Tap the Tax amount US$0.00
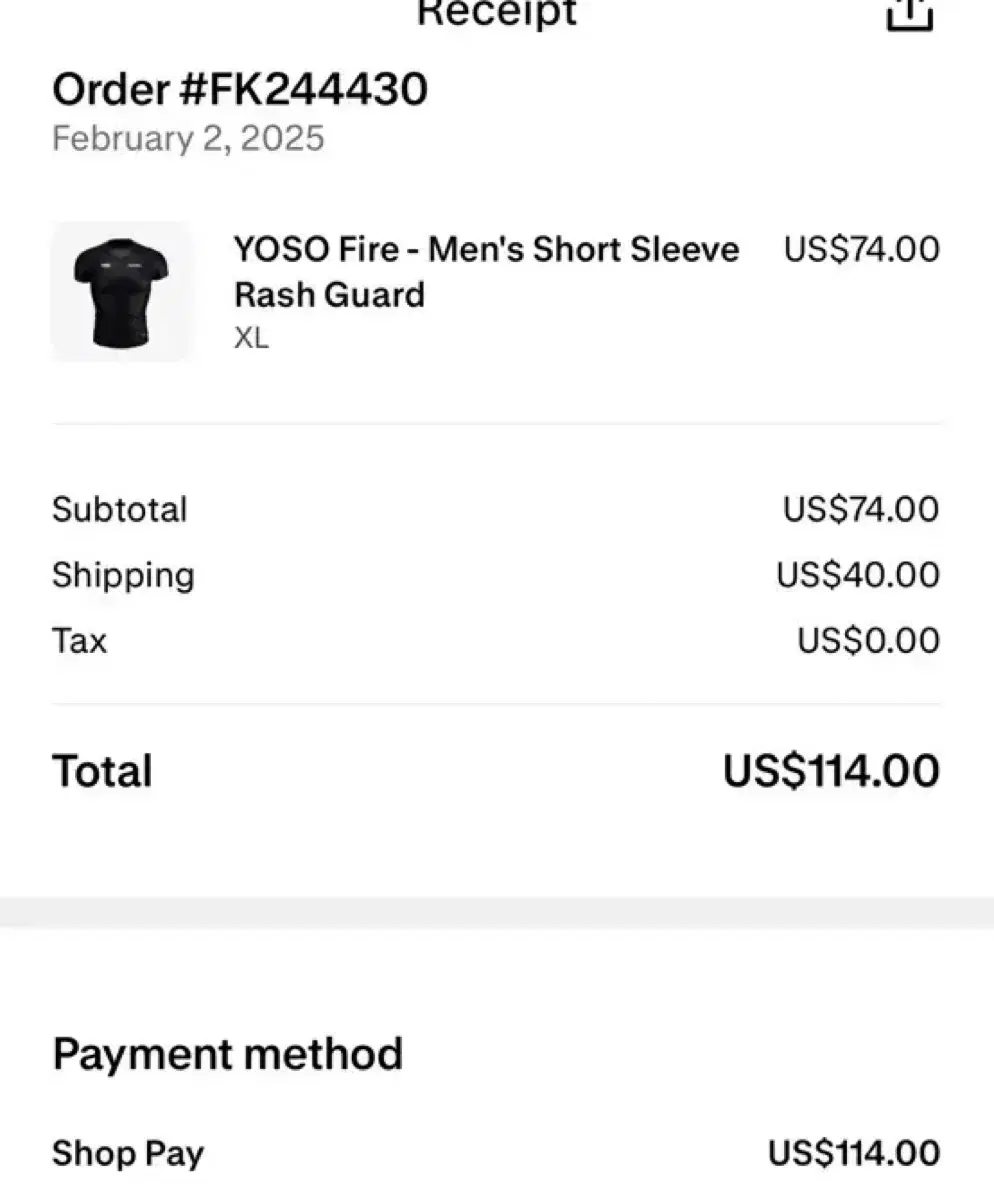Image resolution: width=994 pixels, height=1200 pixels. point(869,640)
